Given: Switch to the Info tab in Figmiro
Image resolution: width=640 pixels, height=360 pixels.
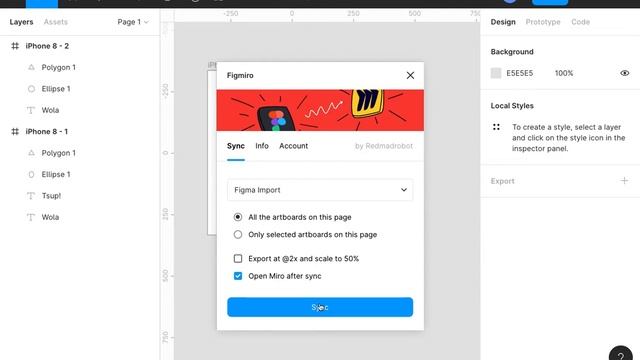Looking at the screenshot, I should click(x=262, y=146).
